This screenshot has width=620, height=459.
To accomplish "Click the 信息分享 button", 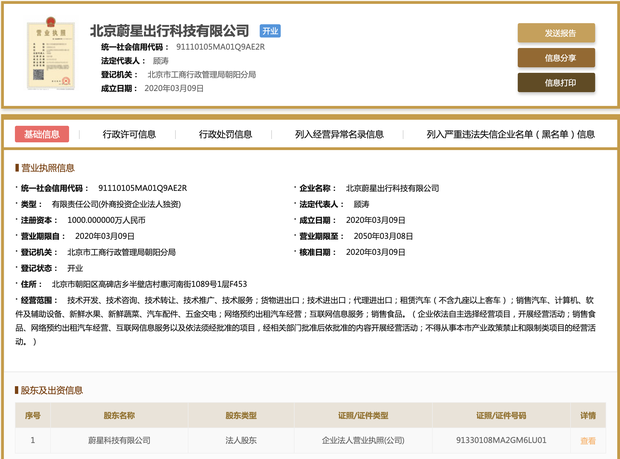I will pos(556,58).
